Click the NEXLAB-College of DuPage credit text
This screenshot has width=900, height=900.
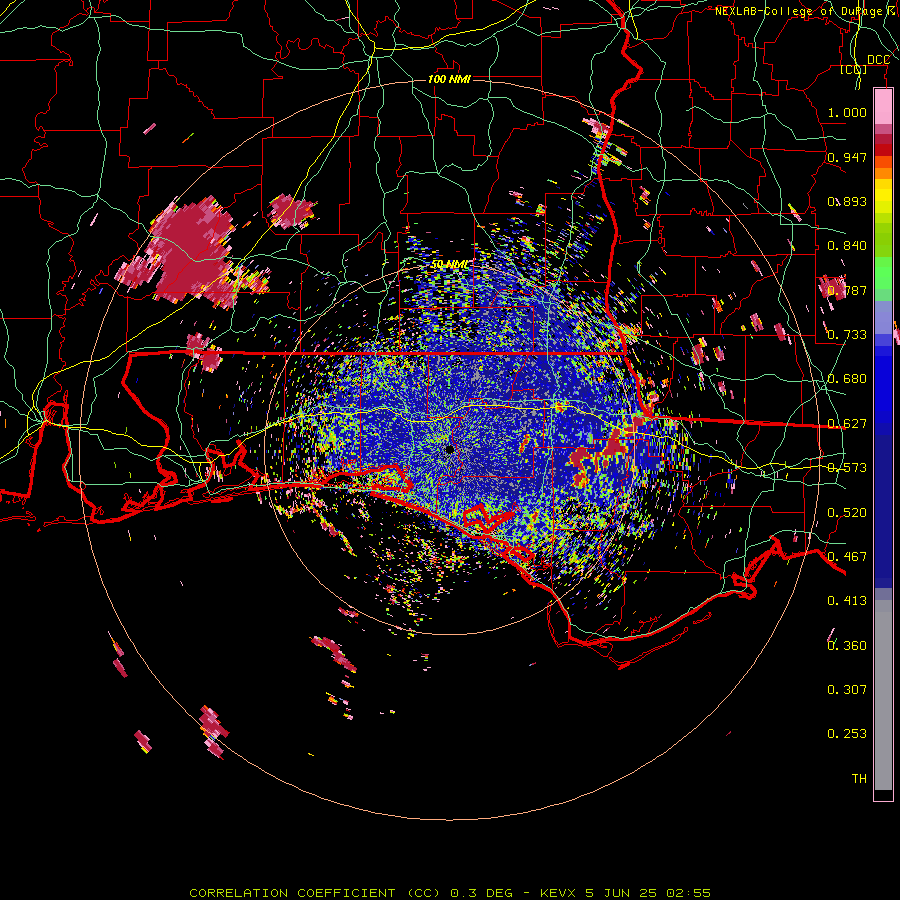[806, 11]
